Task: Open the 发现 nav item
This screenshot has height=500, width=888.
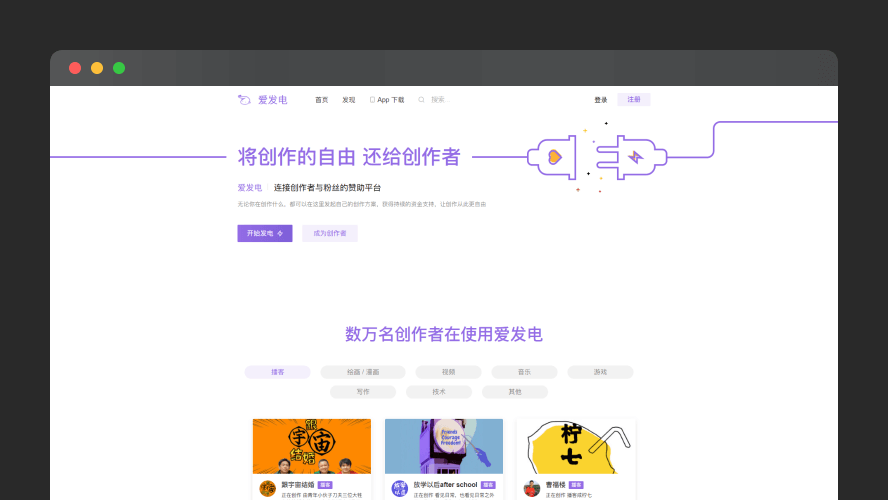Action: [x=348, y=100]
